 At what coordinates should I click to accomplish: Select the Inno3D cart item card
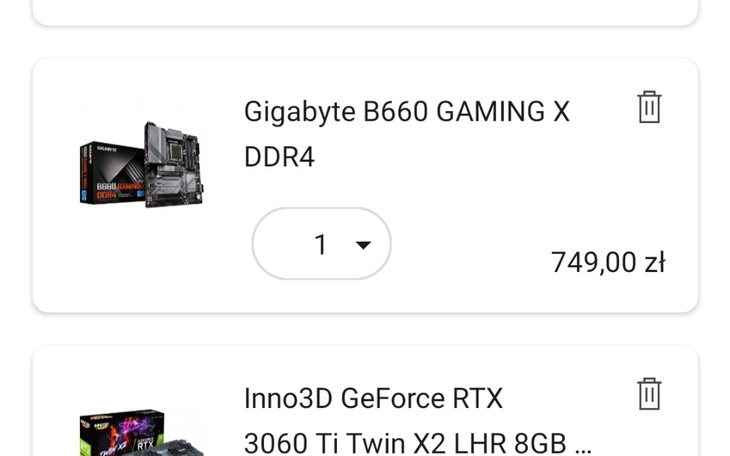click(x=365, y=401)
